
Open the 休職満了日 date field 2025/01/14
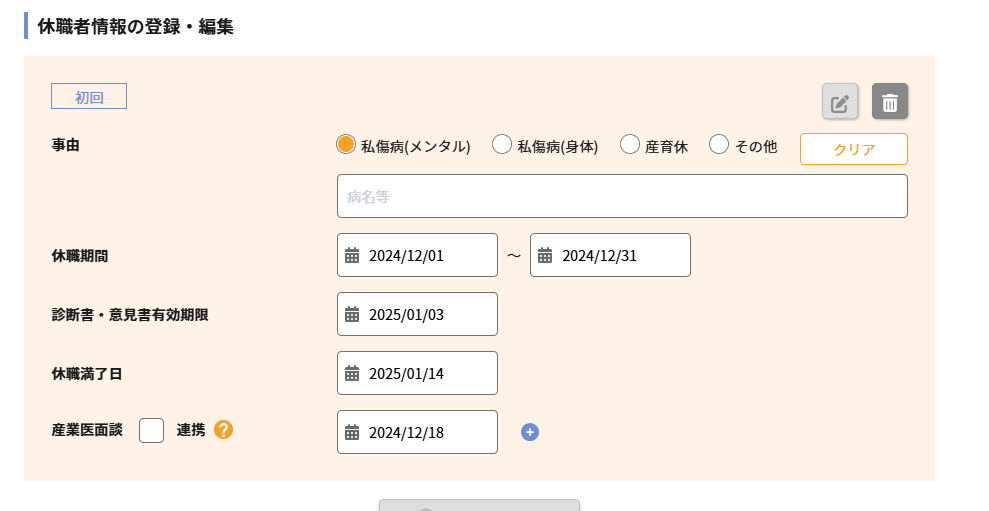(x=417, y=373)
